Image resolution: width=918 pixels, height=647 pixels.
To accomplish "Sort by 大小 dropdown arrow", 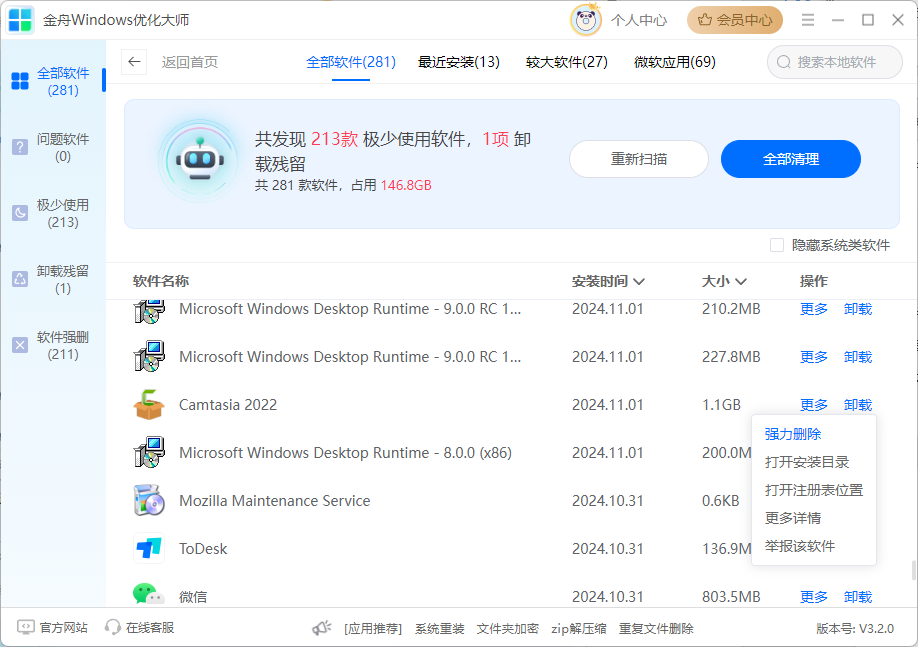I will 741,282.
